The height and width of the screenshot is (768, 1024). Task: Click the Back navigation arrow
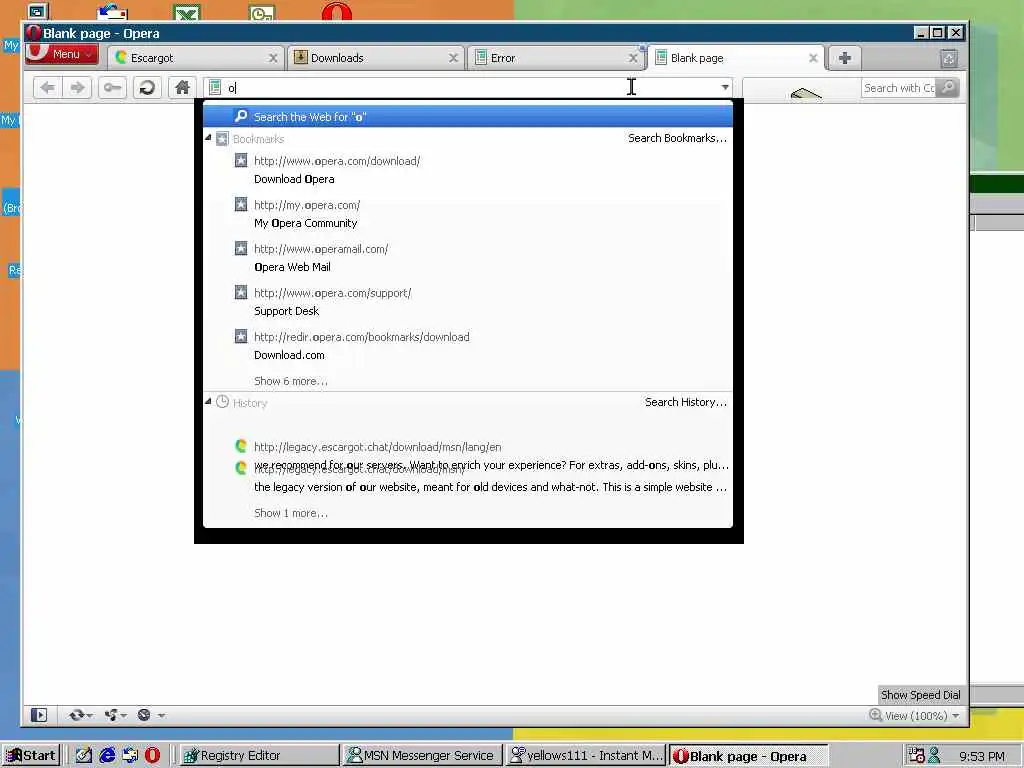pyautogui.click(x=48, y=88)
